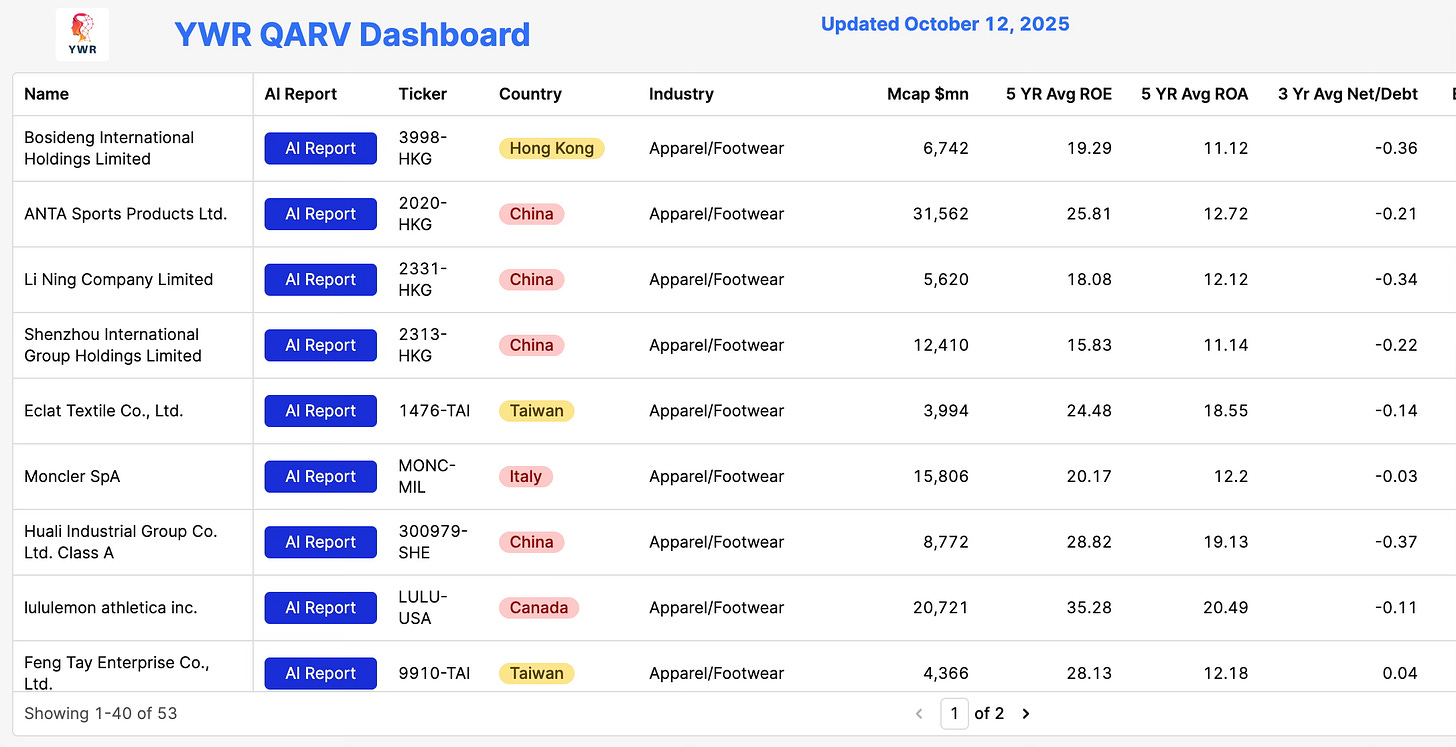Image resolution: width=1456 pixels, height=747 pixels.
Task: Select the Eclat Textile Co., Ltd. name
Action: click(104, 411)
